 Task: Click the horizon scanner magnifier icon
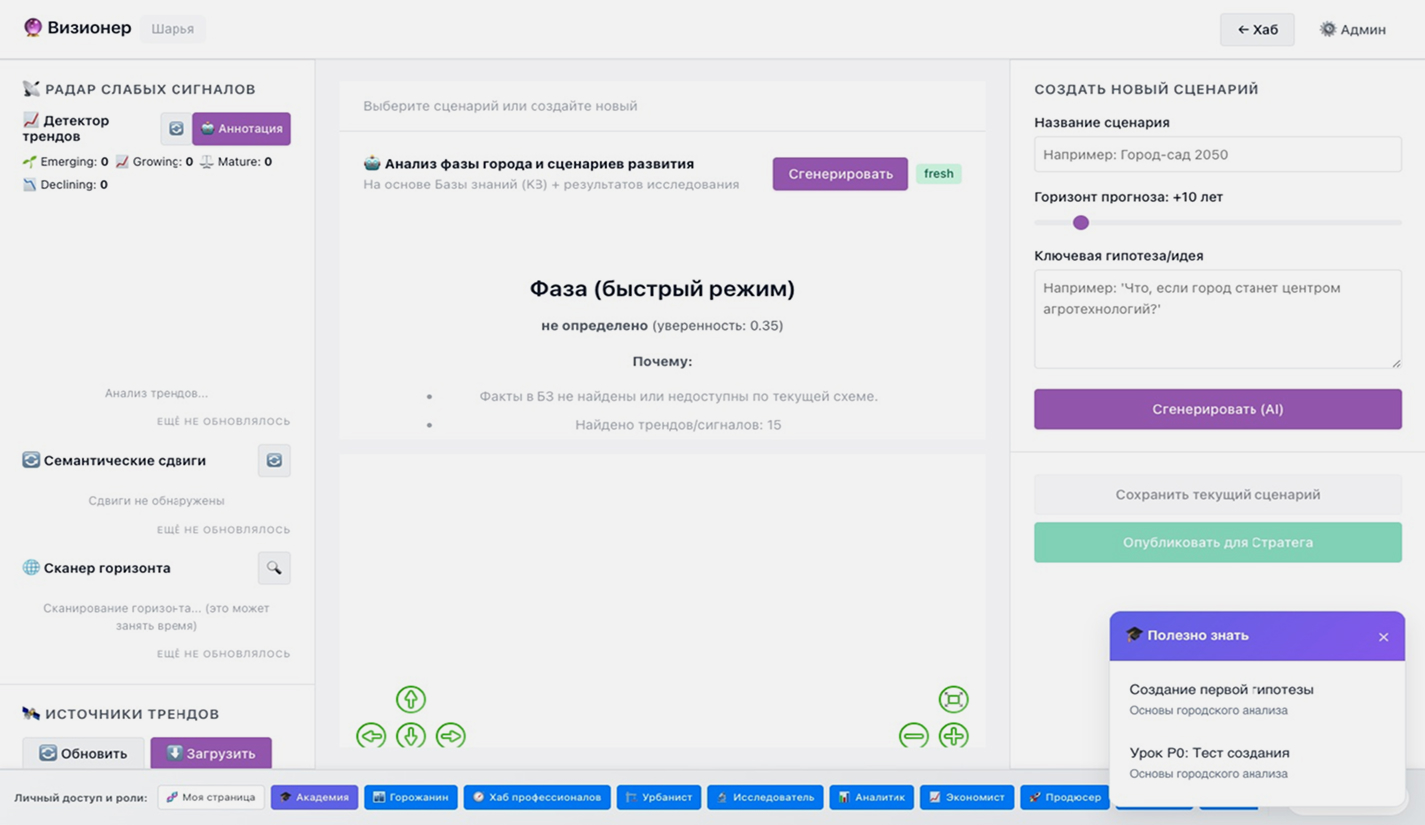[274, 568]
